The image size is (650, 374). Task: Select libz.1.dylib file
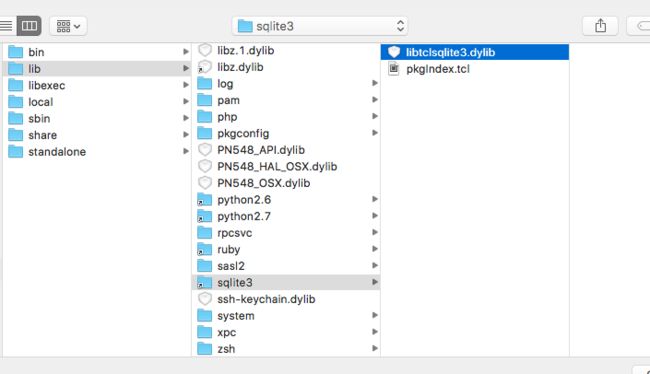pyautogui.click(x=286, y=50)
